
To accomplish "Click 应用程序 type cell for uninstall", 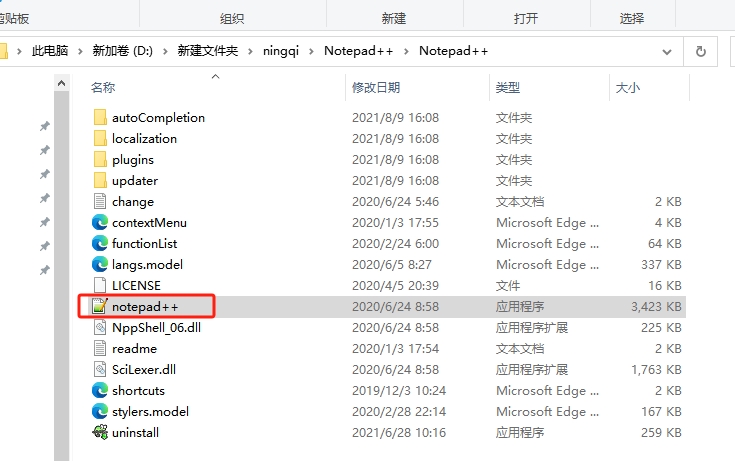I will pyautogui.click(x=520, y=432).
